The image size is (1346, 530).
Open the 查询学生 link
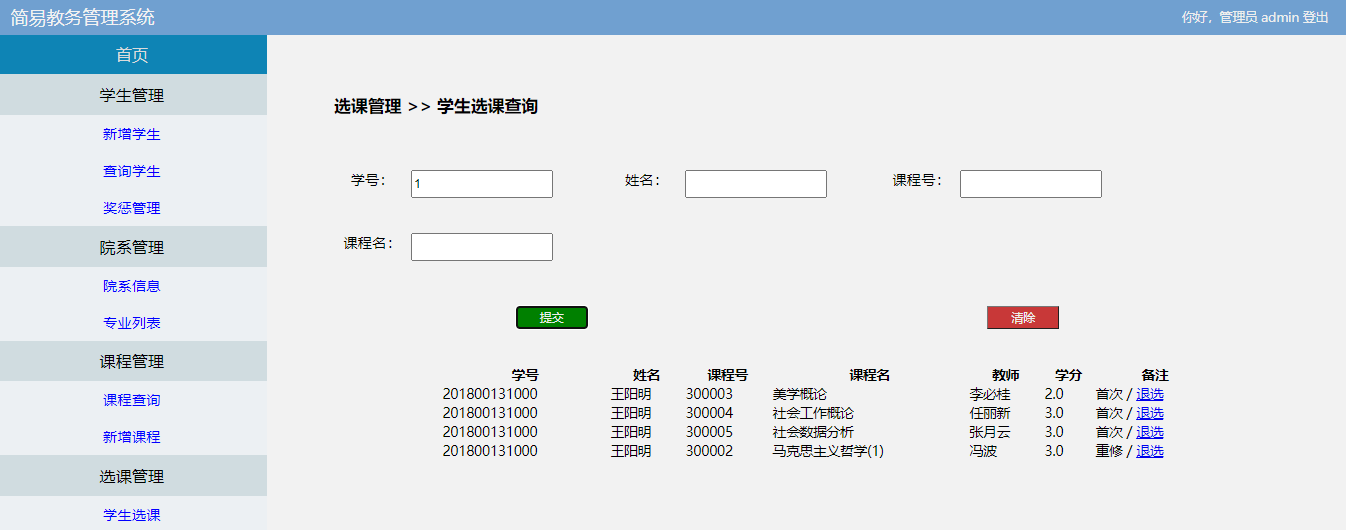point(132,172)
